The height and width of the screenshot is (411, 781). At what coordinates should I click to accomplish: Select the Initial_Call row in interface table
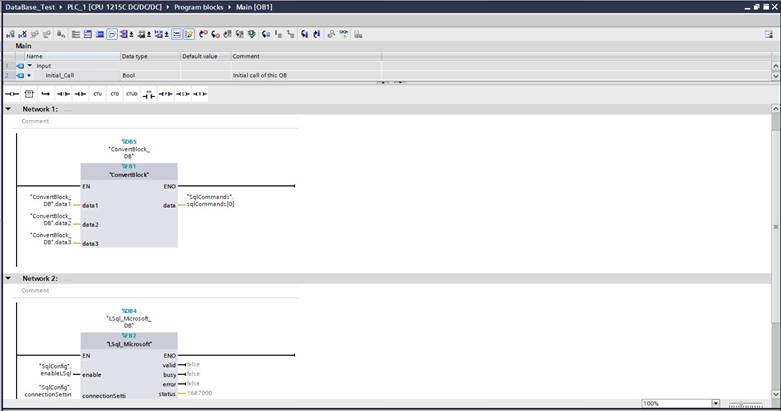60,75
